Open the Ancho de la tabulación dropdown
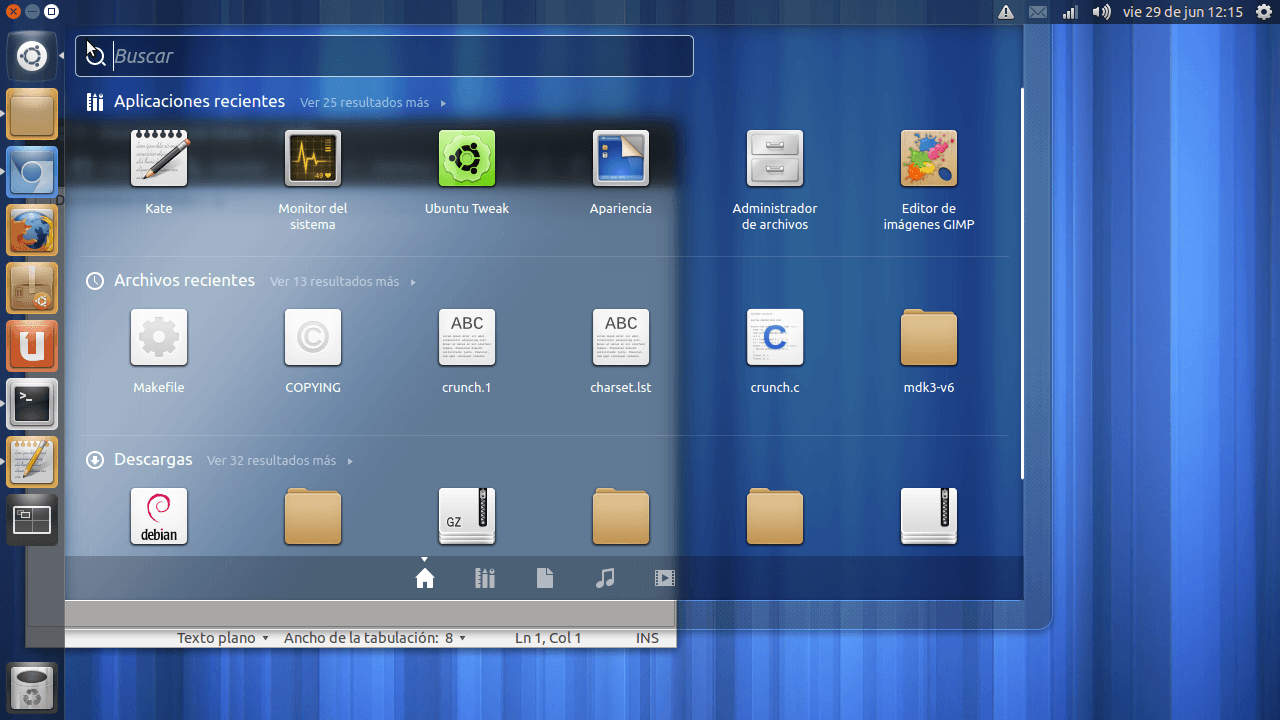 tap(376, 638)
